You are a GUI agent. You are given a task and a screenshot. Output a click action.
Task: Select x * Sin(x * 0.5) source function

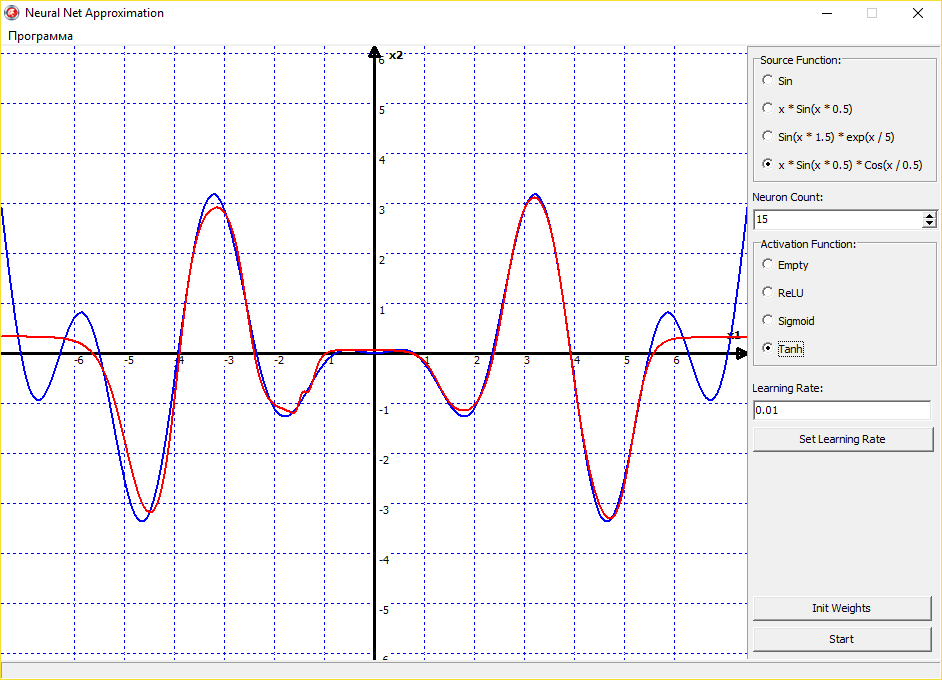pos(807,109)
